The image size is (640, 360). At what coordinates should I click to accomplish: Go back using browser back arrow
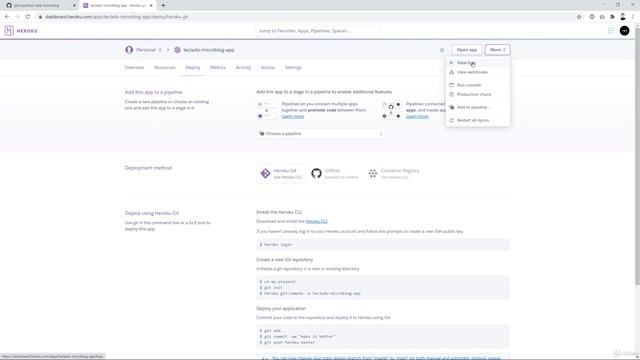(7, 17)
